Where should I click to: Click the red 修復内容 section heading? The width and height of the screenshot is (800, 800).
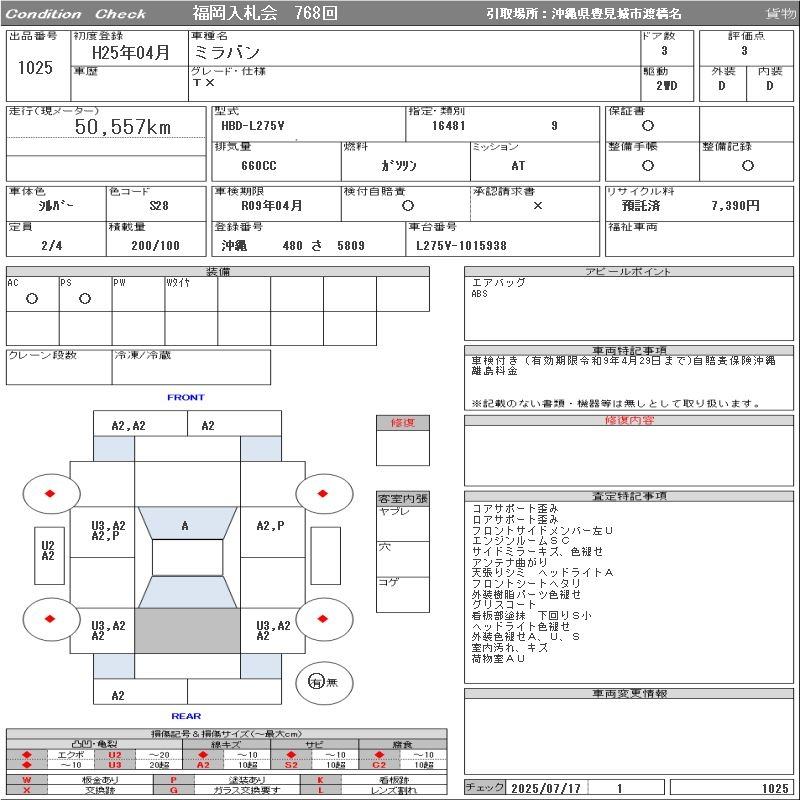pyautogui.click(x=629, y=421)
